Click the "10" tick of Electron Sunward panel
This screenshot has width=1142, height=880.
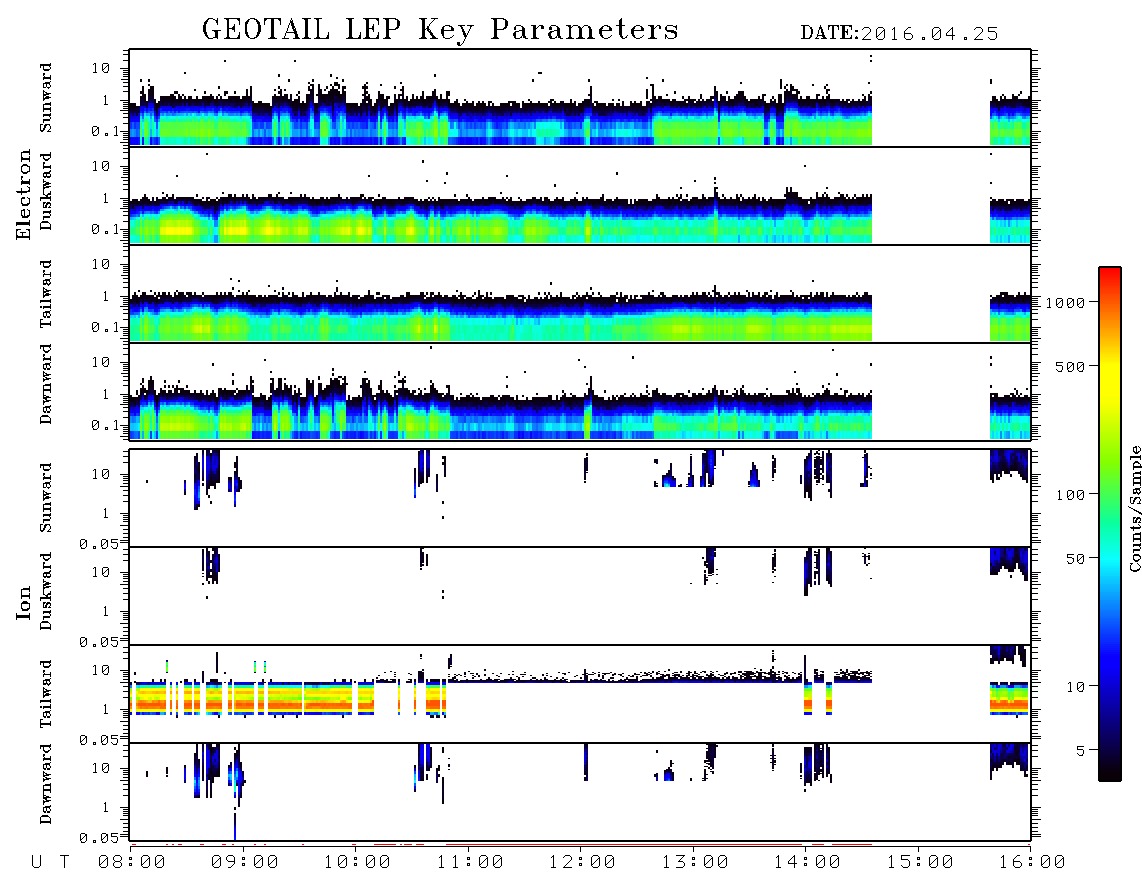click(101, 68)
